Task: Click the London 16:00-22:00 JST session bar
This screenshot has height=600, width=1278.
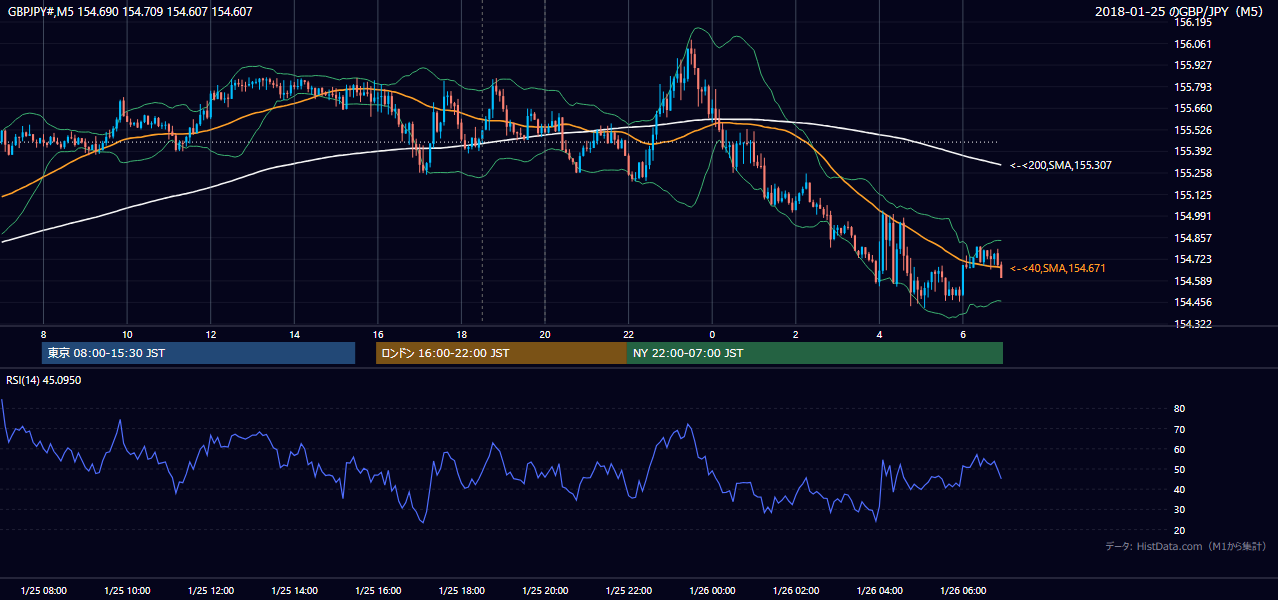Action: coord(501,353)
